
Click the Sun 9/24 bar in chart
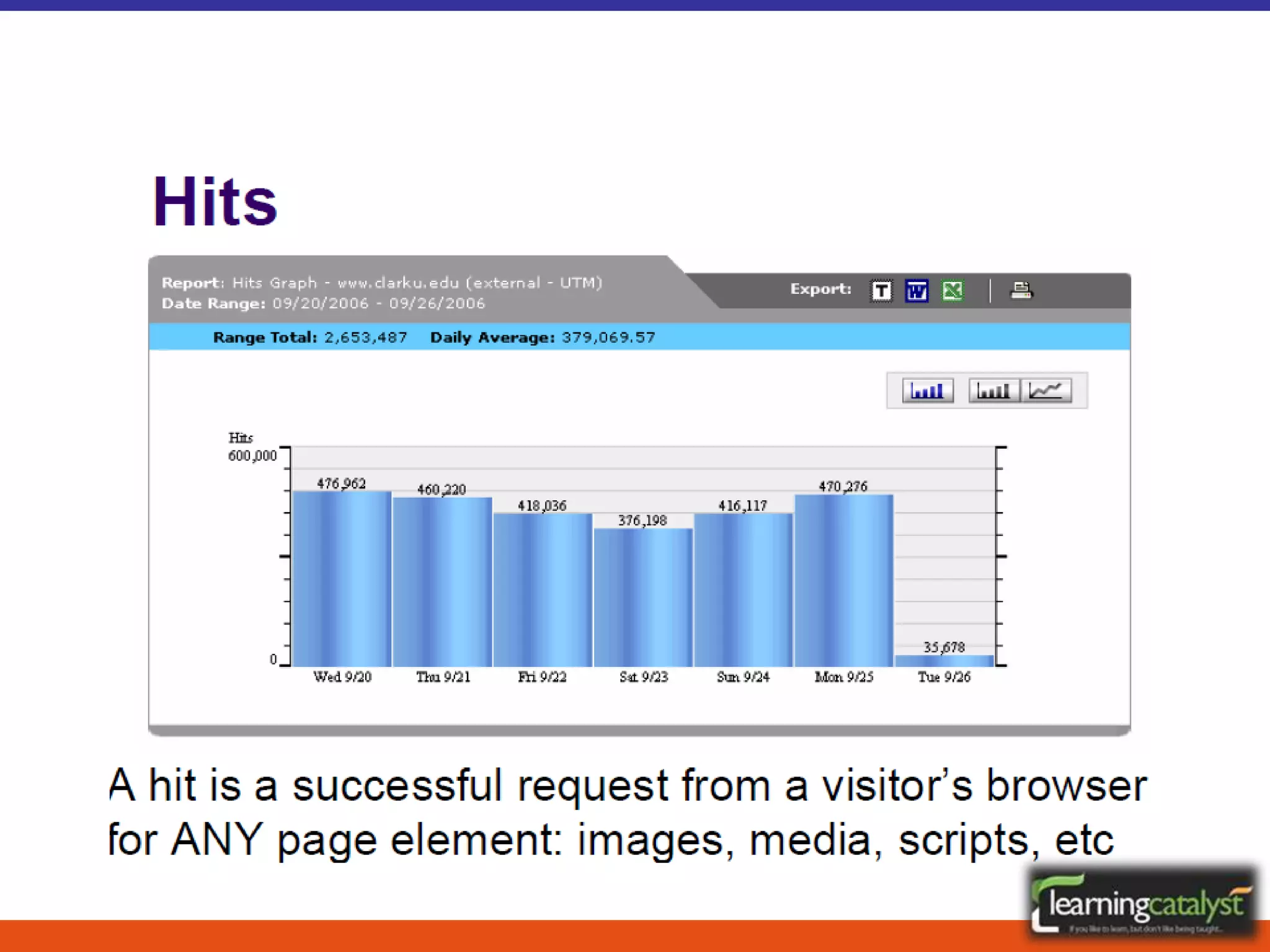coord(744,589)
